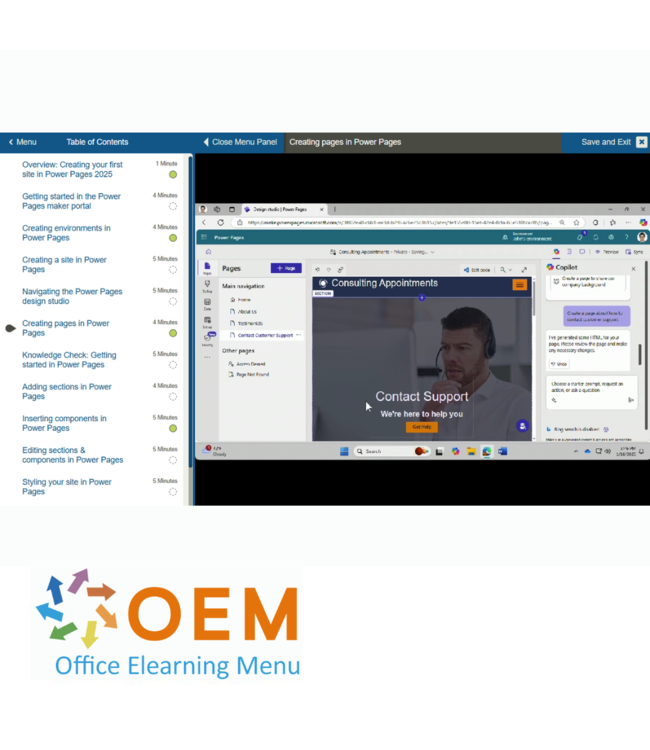Image resolution: width=650 pixels, height=750 pixels.
Task: Click status circle for Inserting components lesson
Action: [173, 428]
